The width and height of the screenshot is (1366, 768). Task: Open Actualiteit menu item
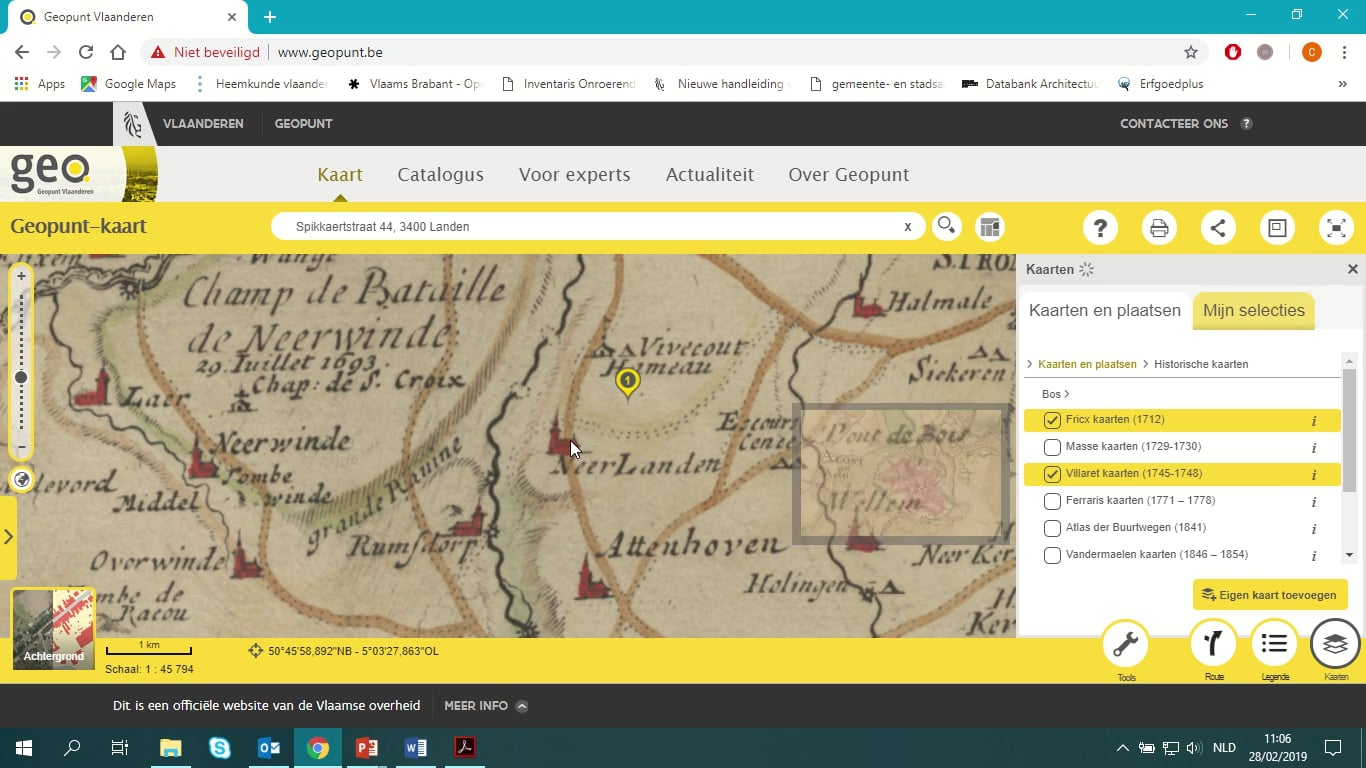(709, 174)
